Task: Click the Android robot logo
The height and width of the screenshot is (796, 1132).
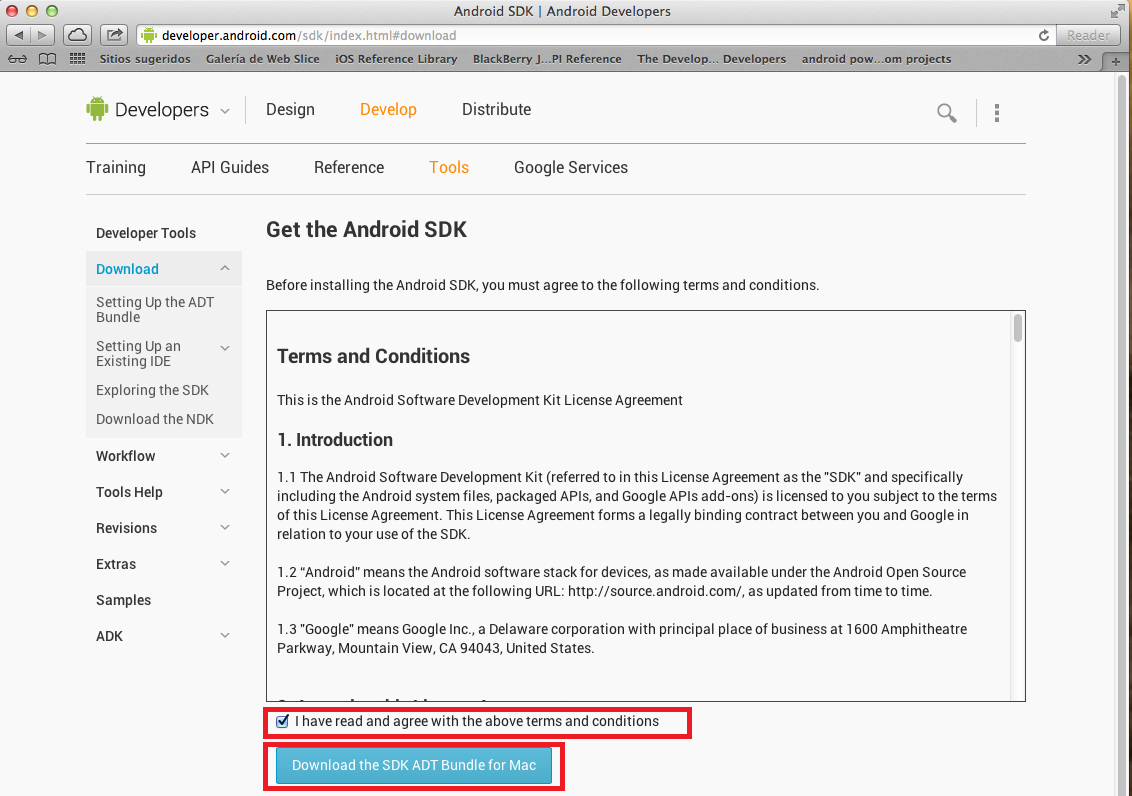Action: [x=97, y=109]
